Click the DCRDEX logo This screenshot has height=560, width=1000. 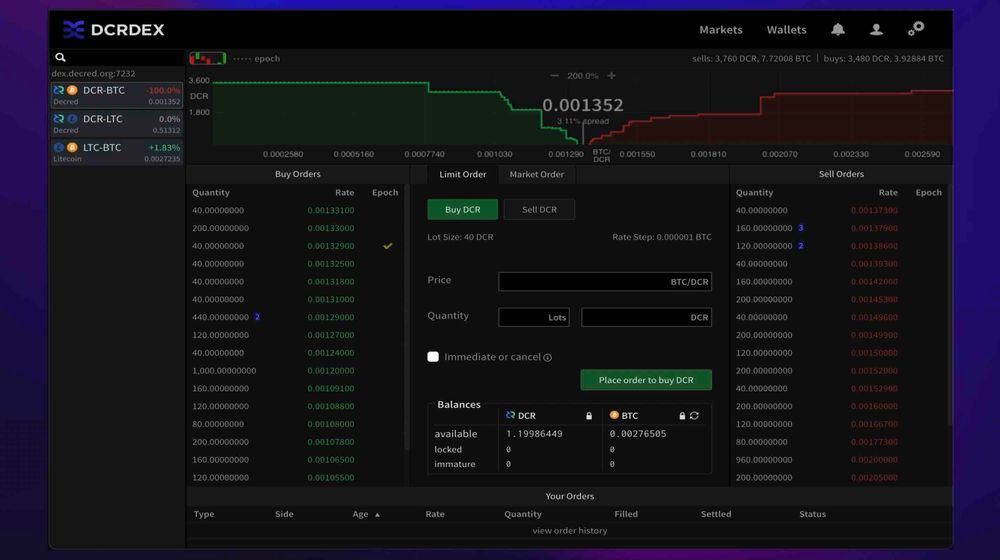(x=114, y=29)
